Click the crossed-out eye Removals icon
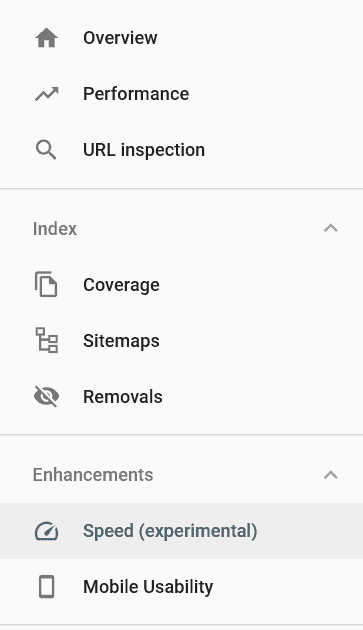The width and height of the screenshot is (363, 630). pyautogui.click(x=47, y=397)
